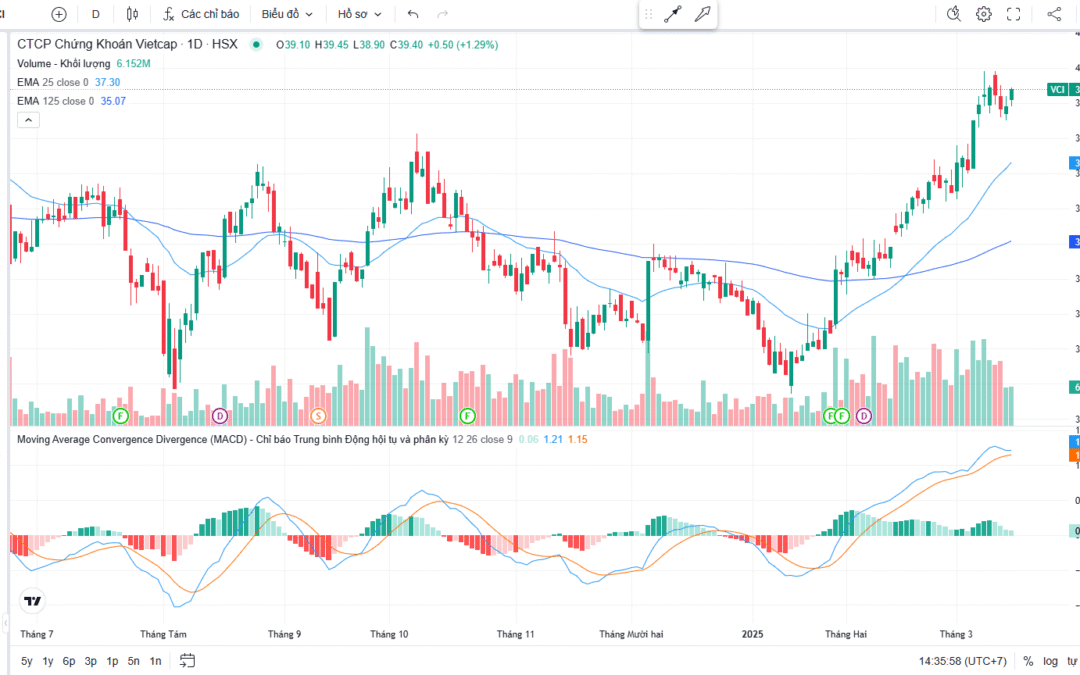
Task: Open the quick search icon
Action: coord(953,14)
